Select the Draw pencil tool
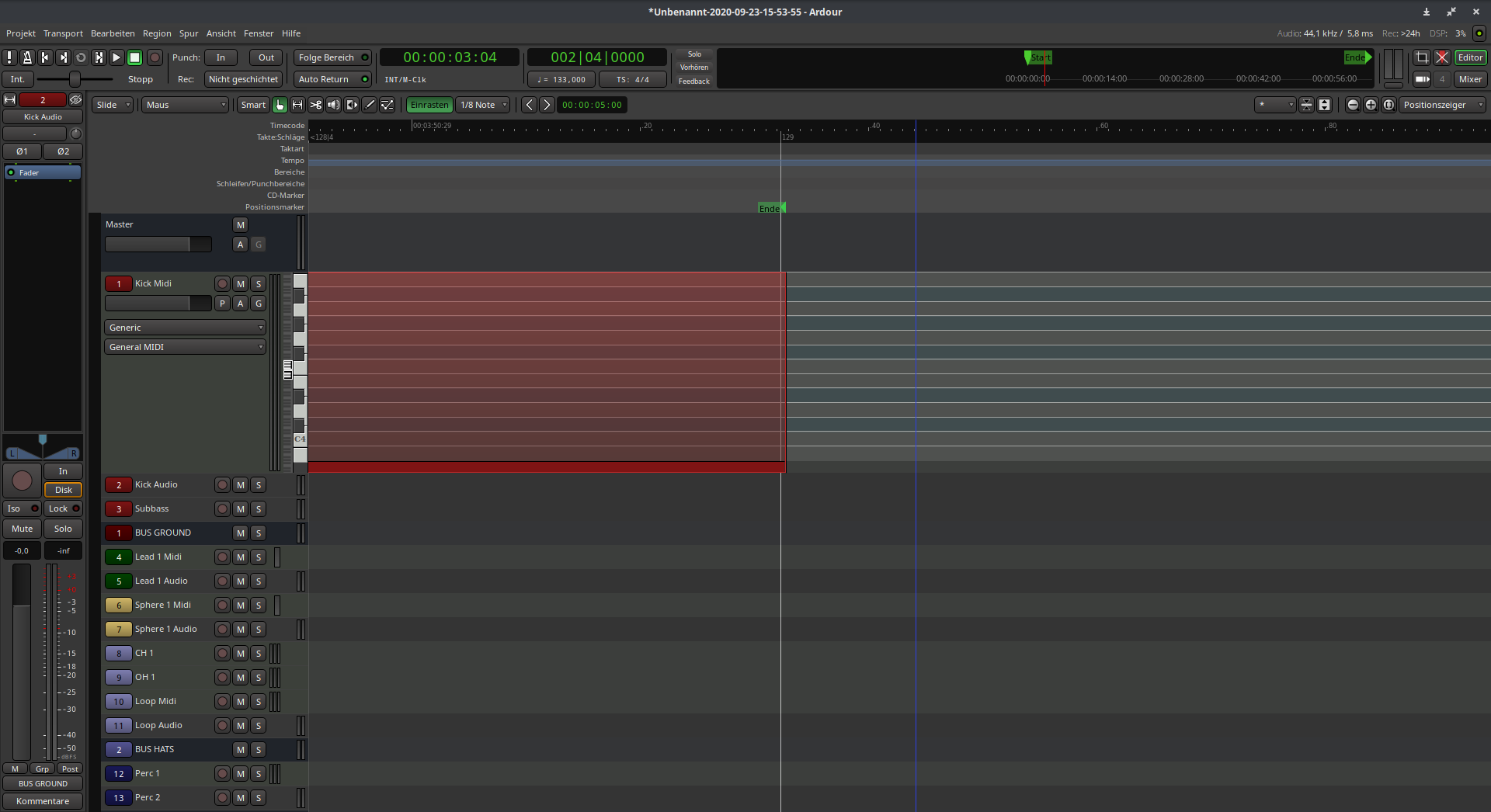Screen dimensions: 1491x812 point(370,105)
